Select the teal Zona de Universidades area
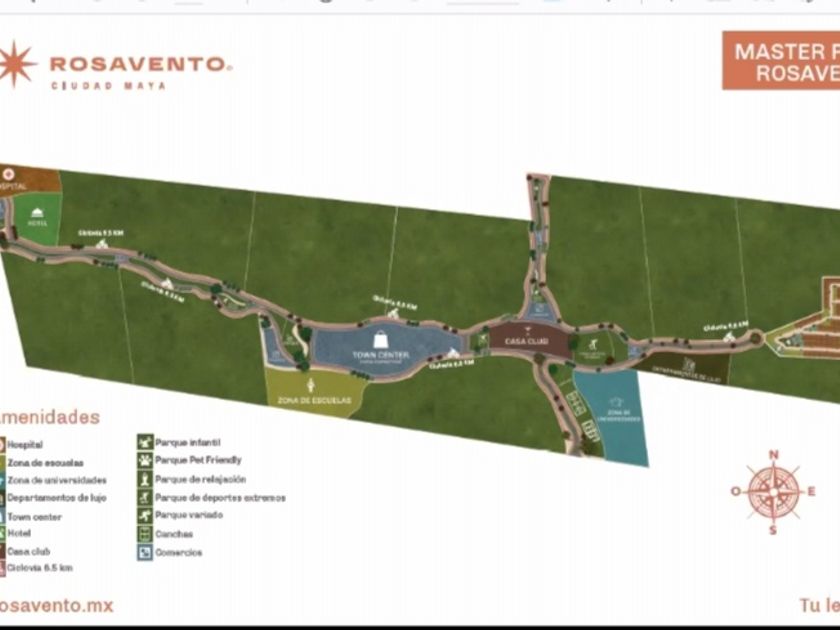This screenshot has width=840, height=630. click(615, 415)
